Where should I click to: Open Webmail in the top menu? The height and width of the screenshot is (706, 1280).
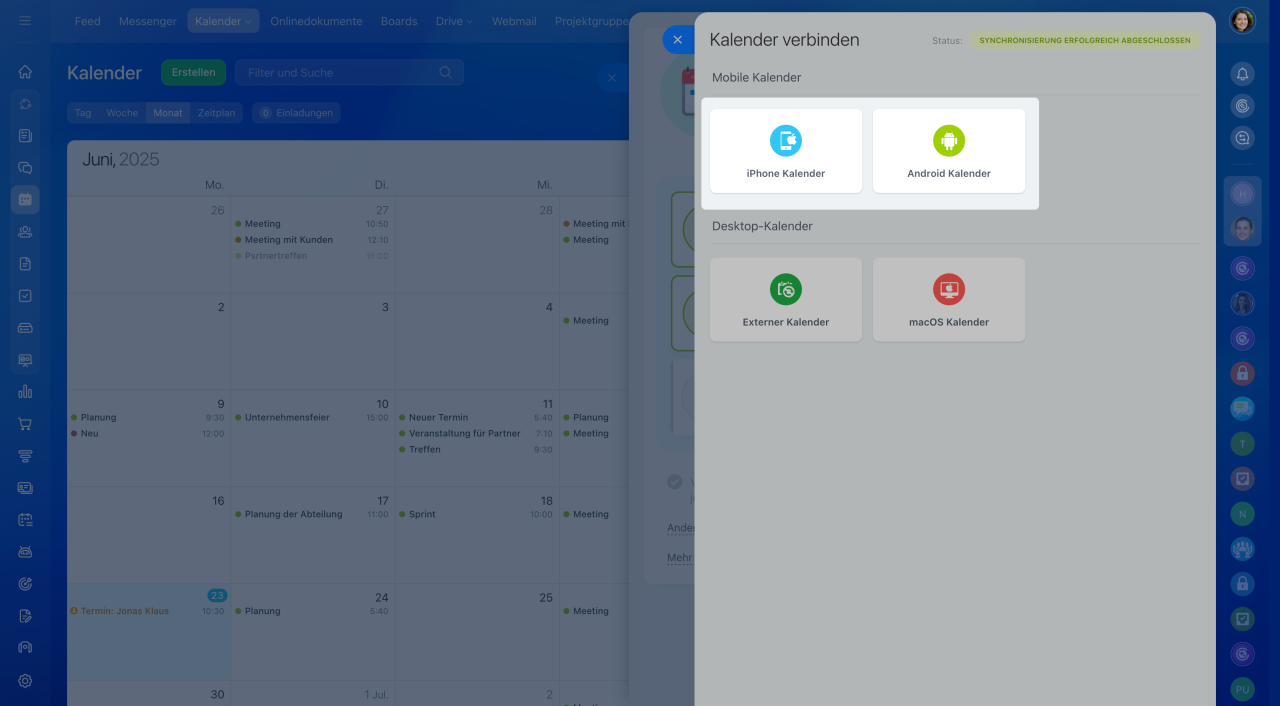point(514,21)
